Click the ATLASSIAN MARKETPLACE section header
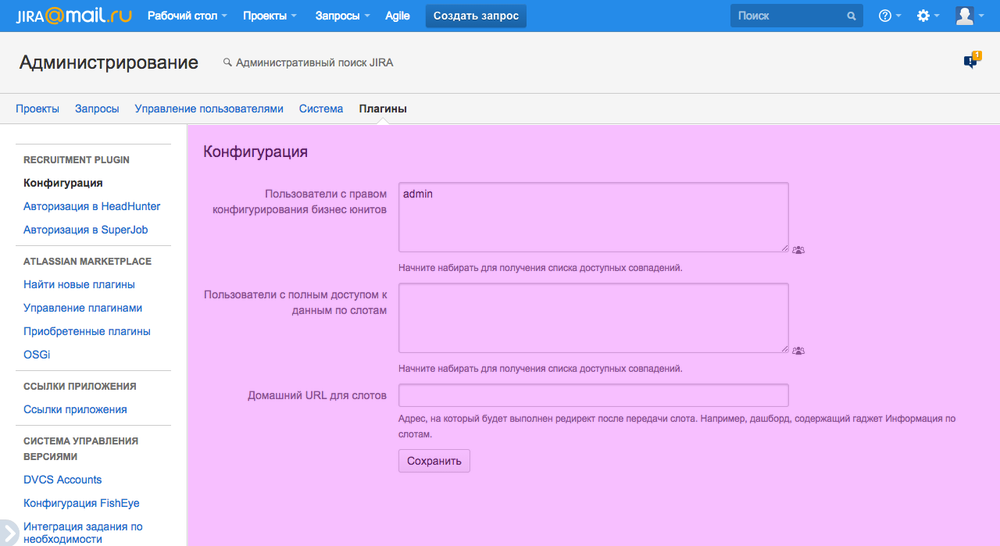 click(87, 262)
